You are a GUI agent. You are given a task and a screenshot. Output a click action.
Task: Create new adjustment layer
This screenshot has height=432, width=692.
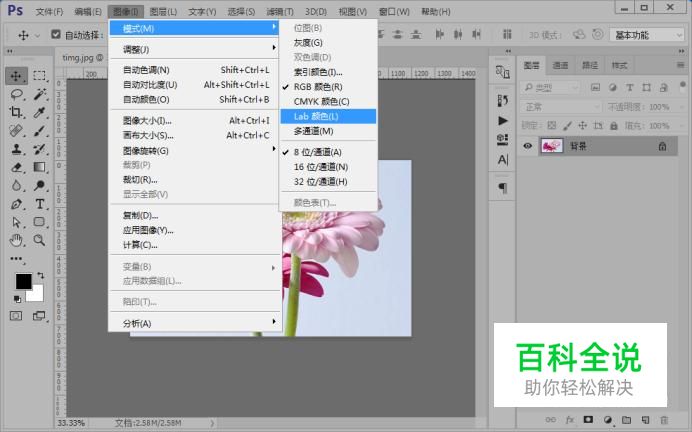[608, 420]
